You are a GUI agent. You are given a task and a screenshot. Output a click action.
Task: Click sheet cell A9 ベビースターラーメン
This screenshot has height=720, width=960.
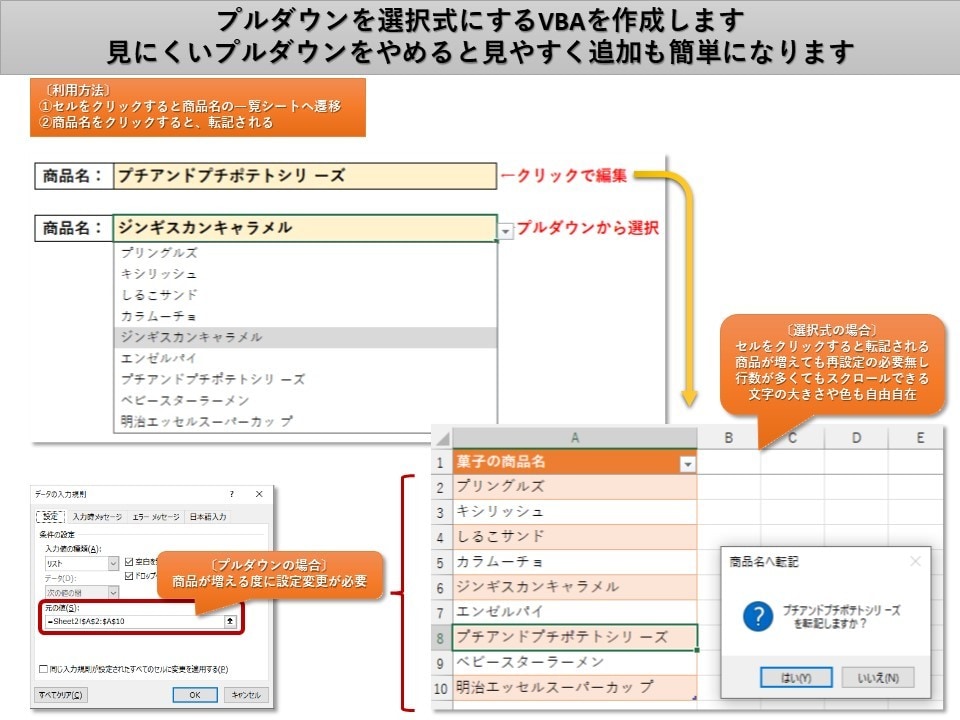[574, 662]
